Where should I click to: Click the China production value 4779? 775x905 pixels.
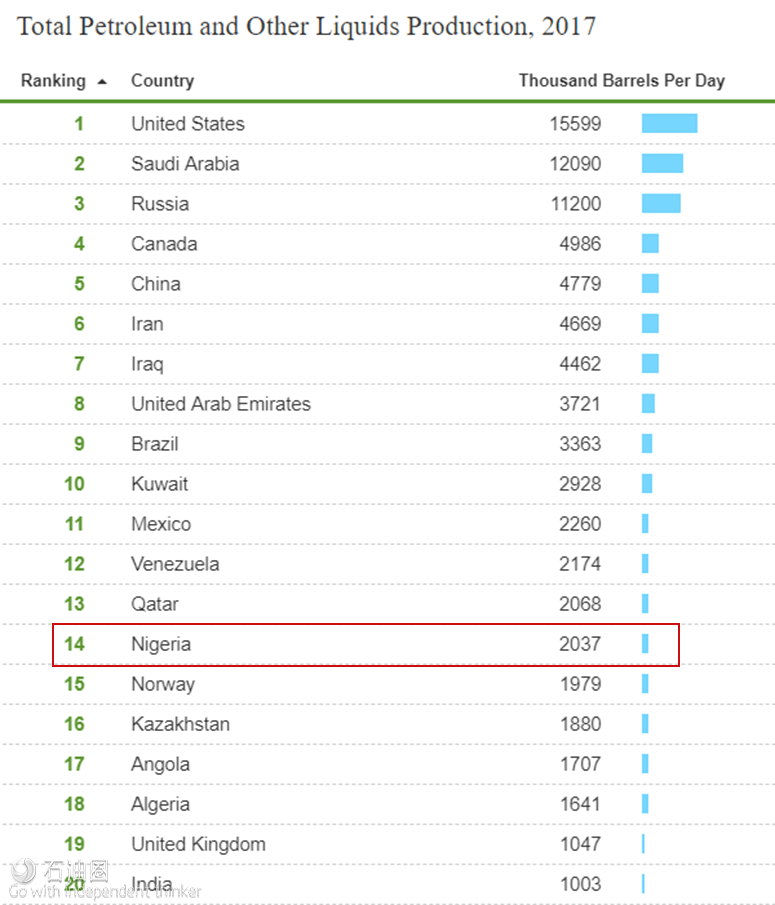(580, 284)
